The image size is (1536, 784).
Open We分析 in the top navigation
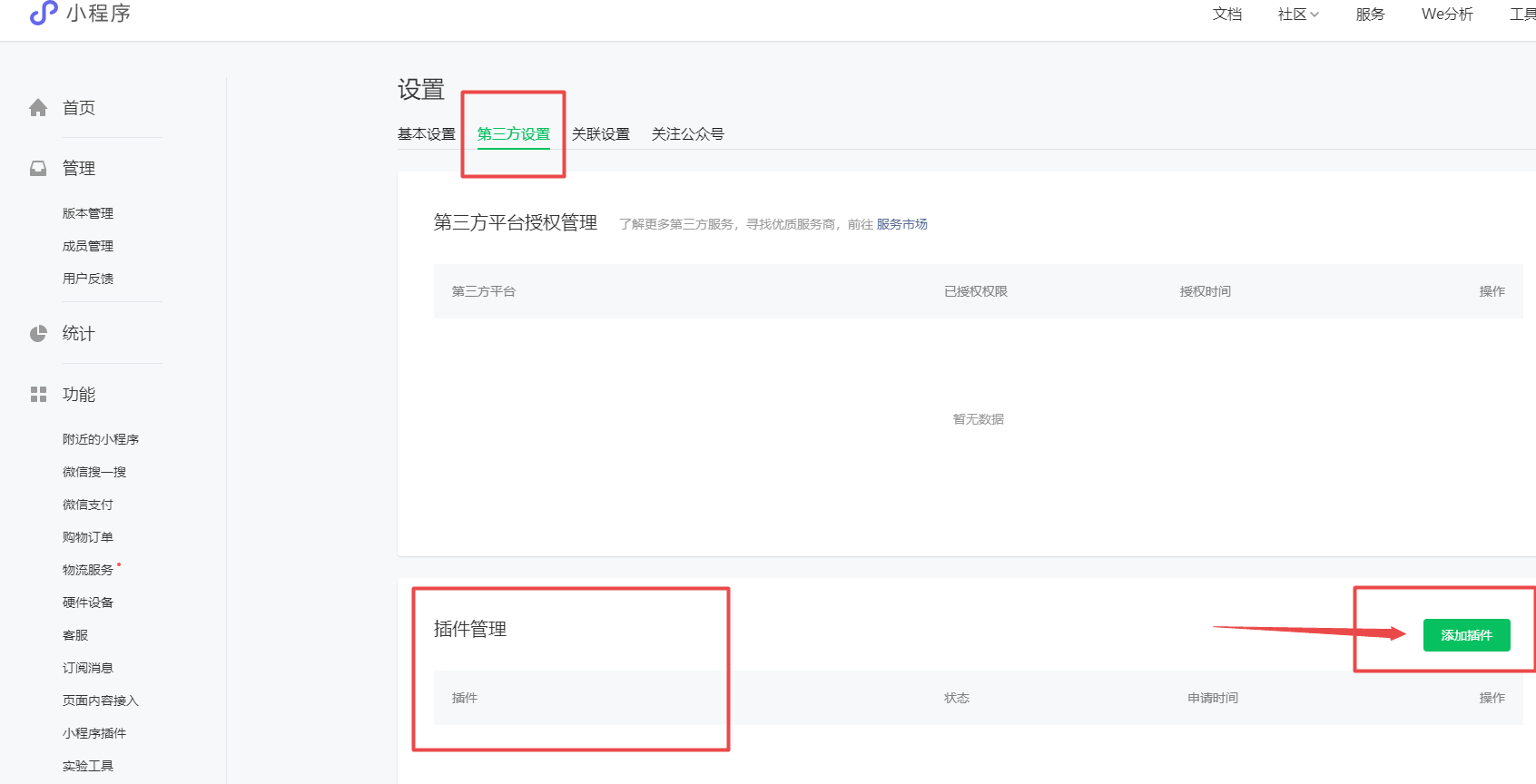[1447, 15]
